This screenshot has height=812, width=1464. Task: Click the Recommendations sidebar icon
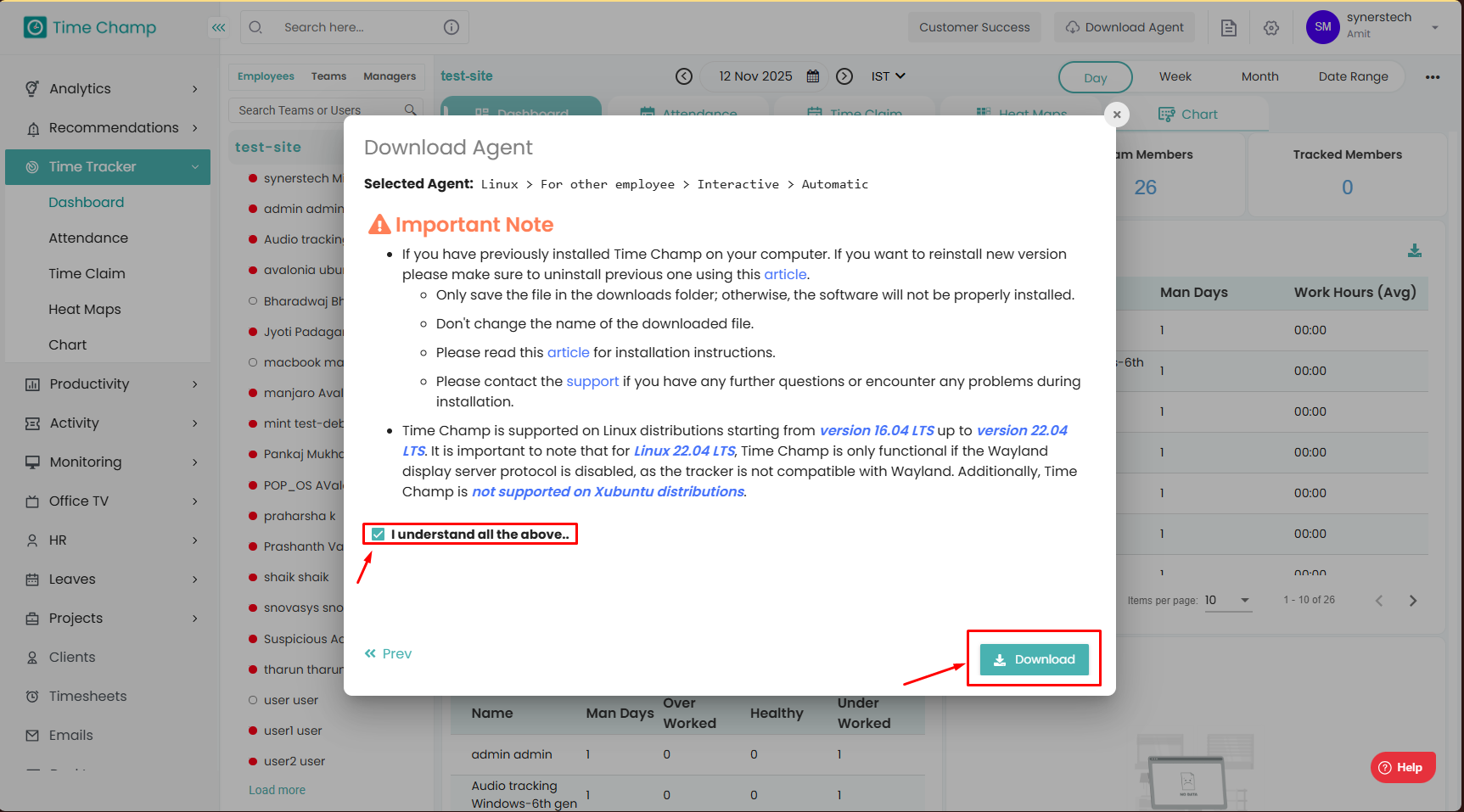33,128
